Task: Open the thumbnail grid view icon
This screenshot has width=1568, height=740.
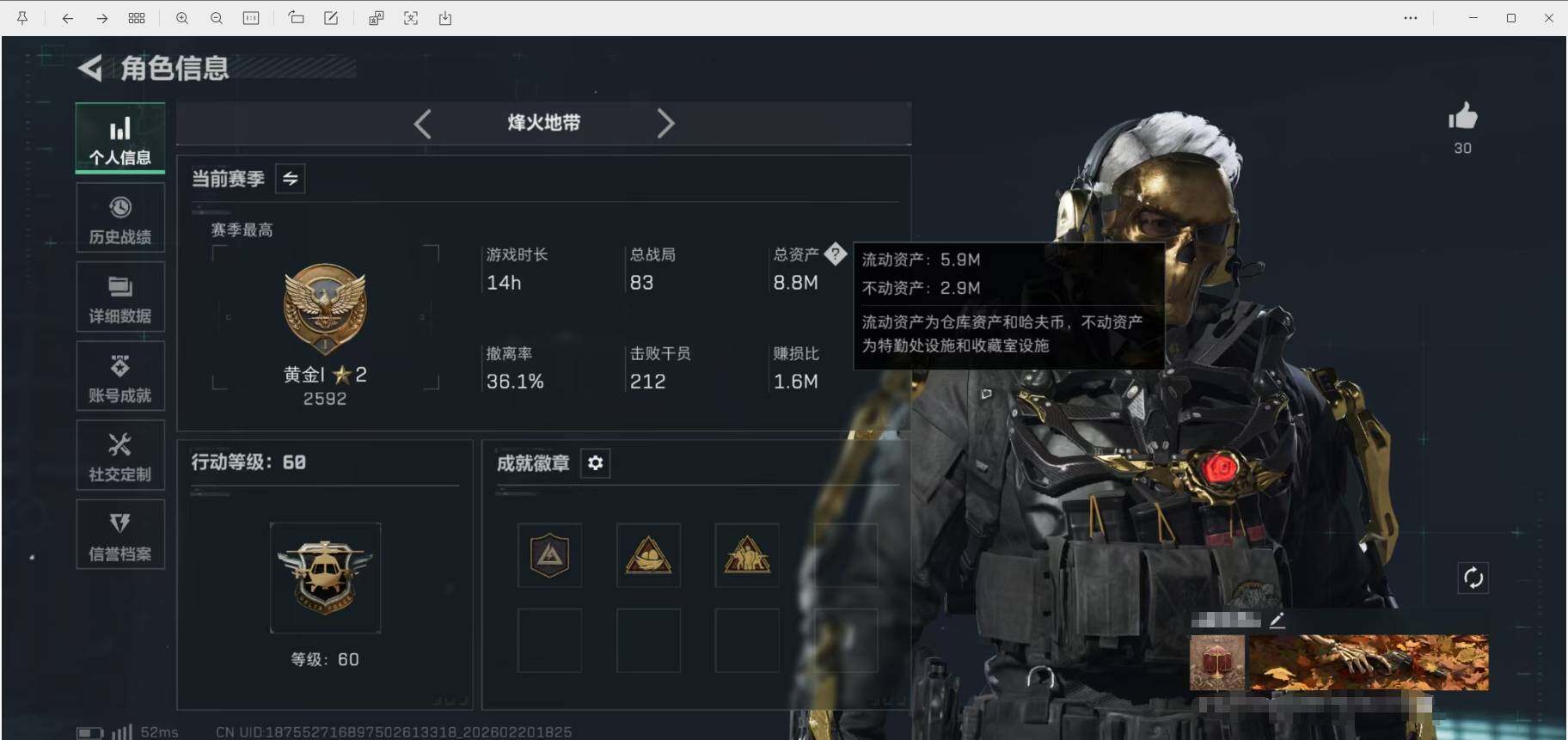Action: tap(137, 18)
